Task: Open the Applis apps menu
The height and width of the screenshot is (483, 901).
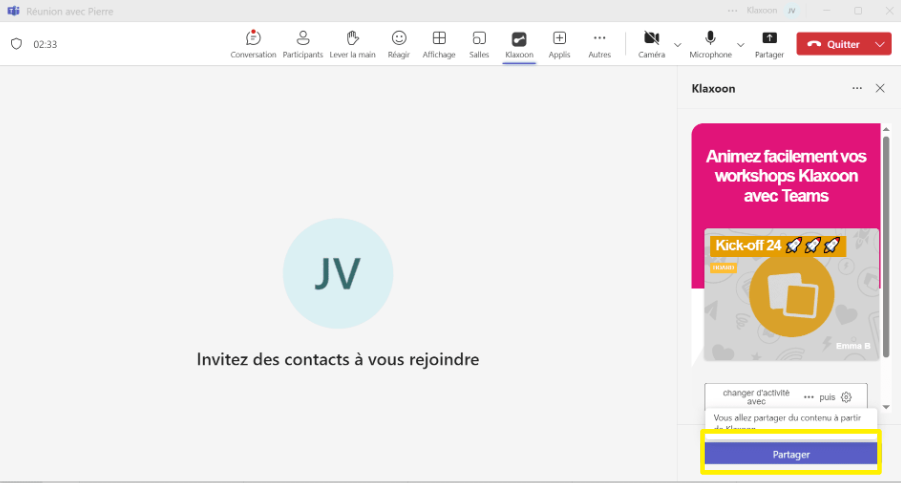Action: 559,43
